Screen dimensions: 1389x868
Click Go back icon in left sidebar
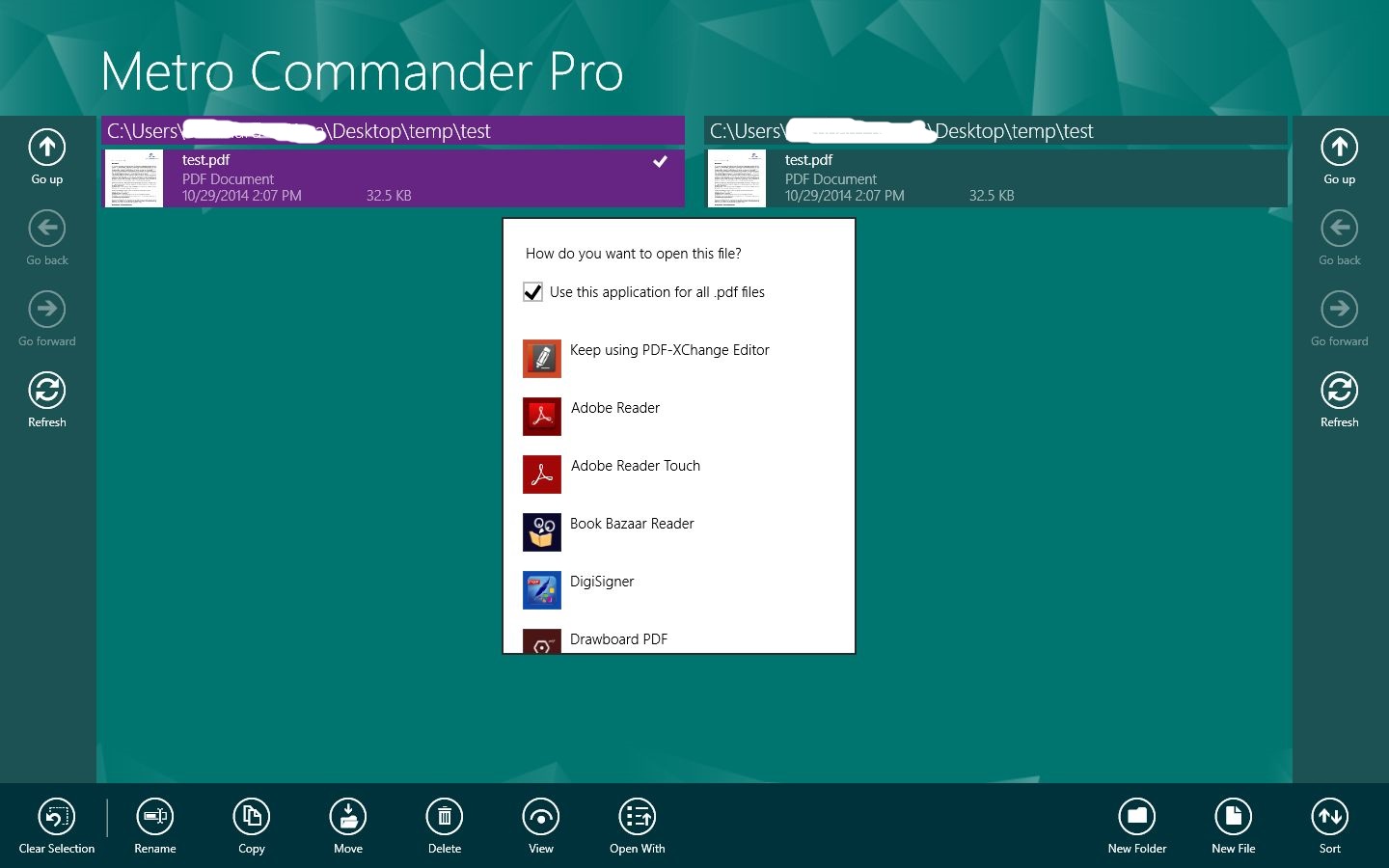[47, 229]
